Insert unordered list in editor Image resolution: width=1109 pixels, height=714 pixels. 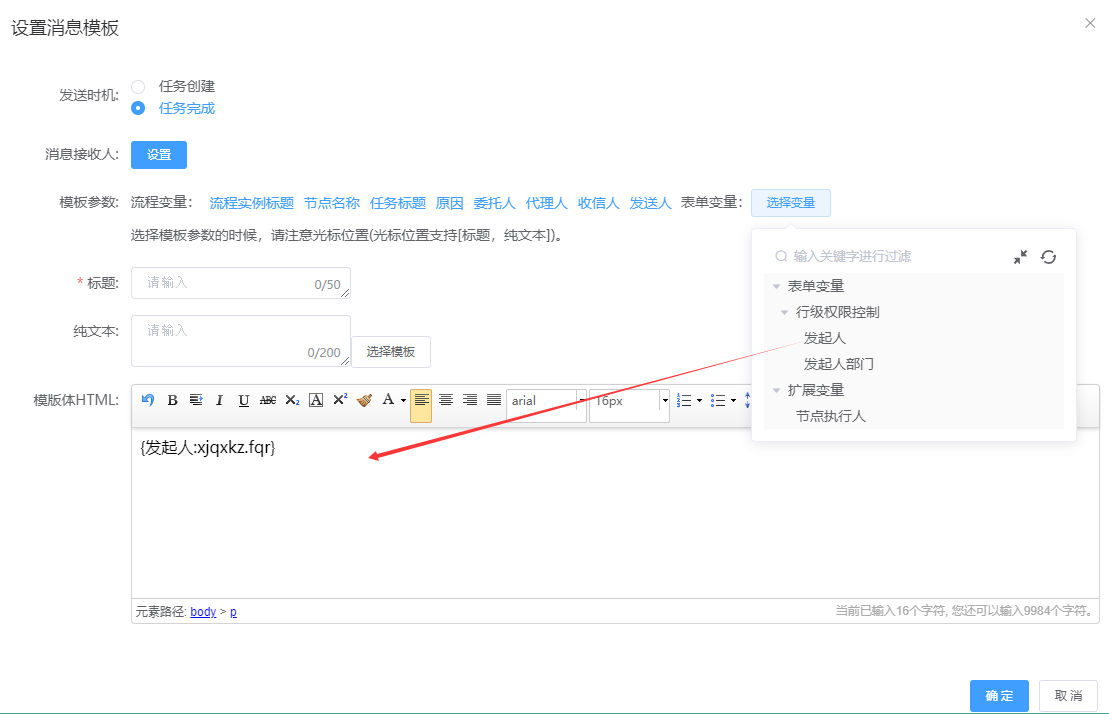718,400
